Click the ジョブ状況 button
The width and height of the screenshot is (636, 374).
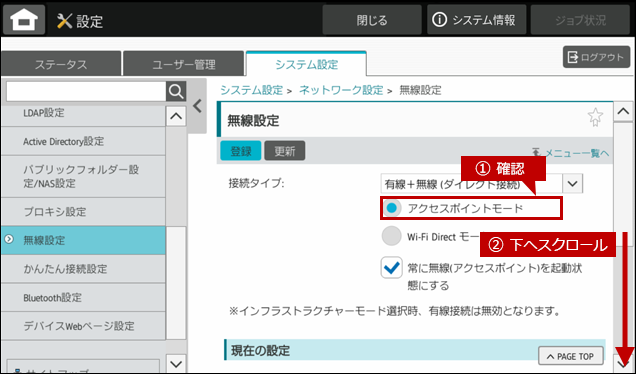click(580, 20)
